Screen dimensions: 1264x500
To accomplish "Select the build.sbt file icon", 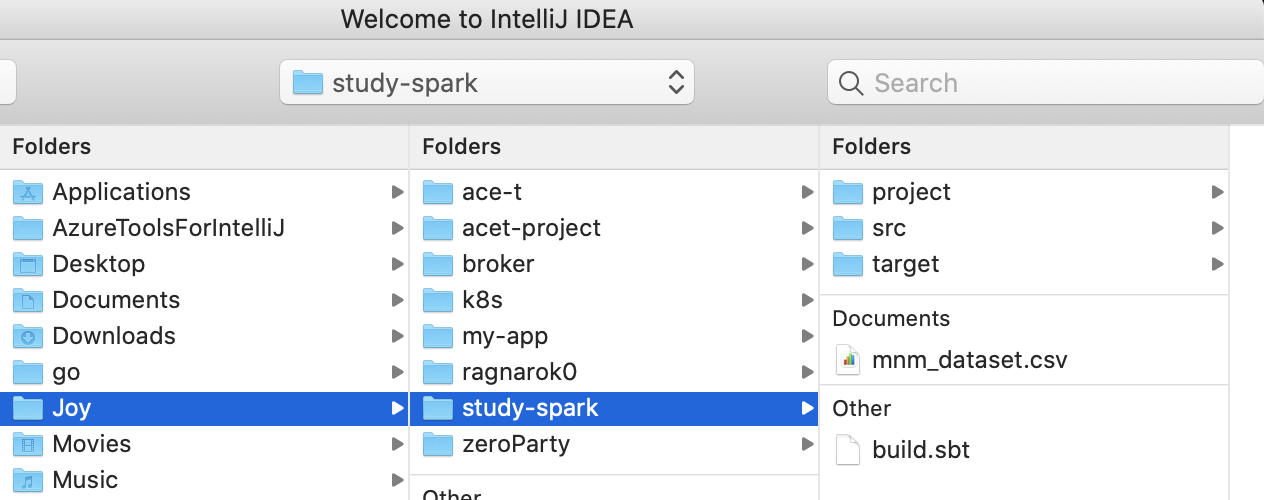I will (x=848, y=449).
